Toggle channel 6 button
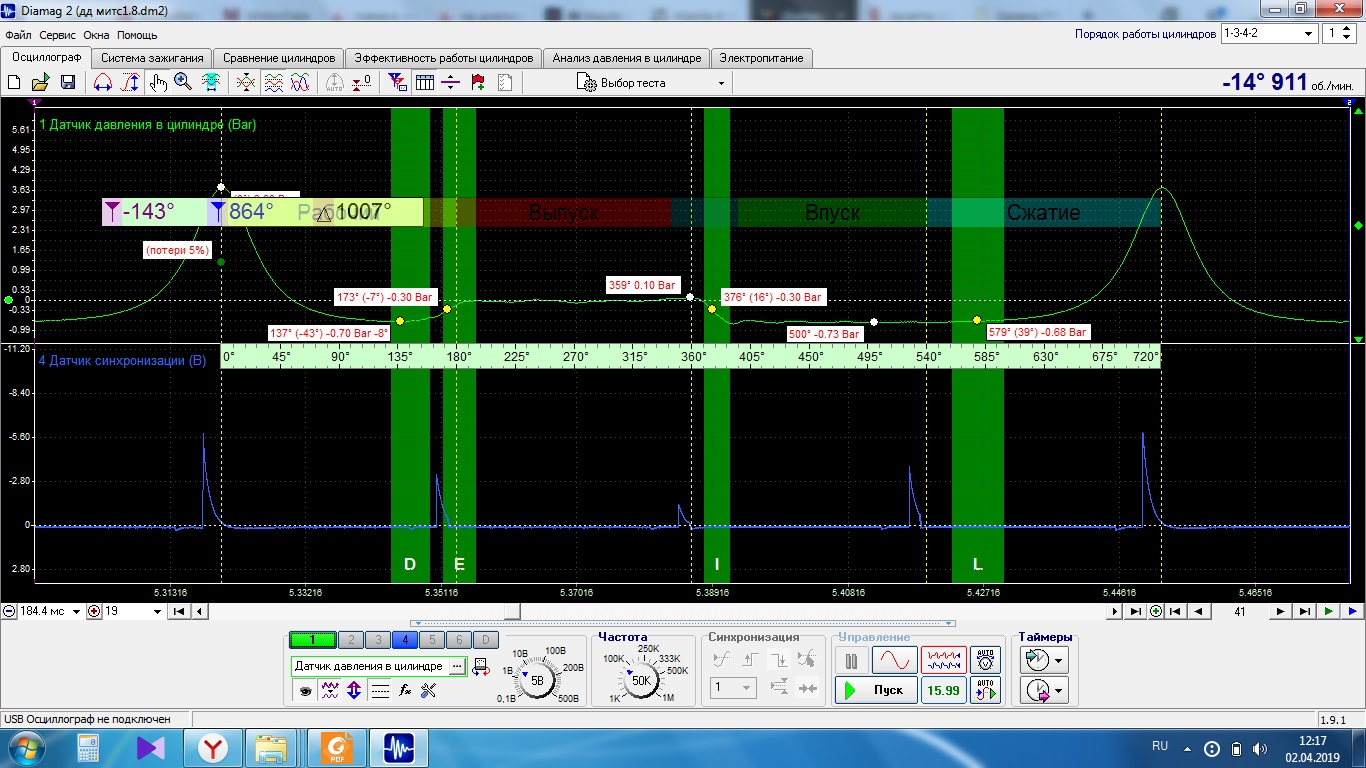Image resolution: width=1366 pixels, height=768 pixels. [x=458, y=640]
